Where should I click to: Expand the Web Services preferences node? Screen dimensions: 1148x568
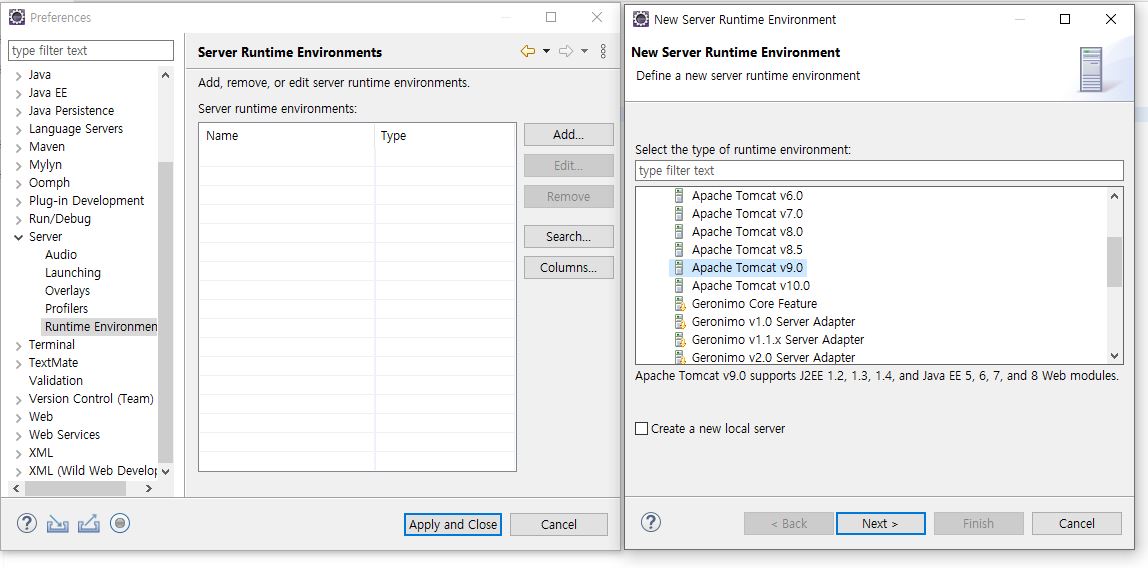pyautogui.click(x=19, y=435)
